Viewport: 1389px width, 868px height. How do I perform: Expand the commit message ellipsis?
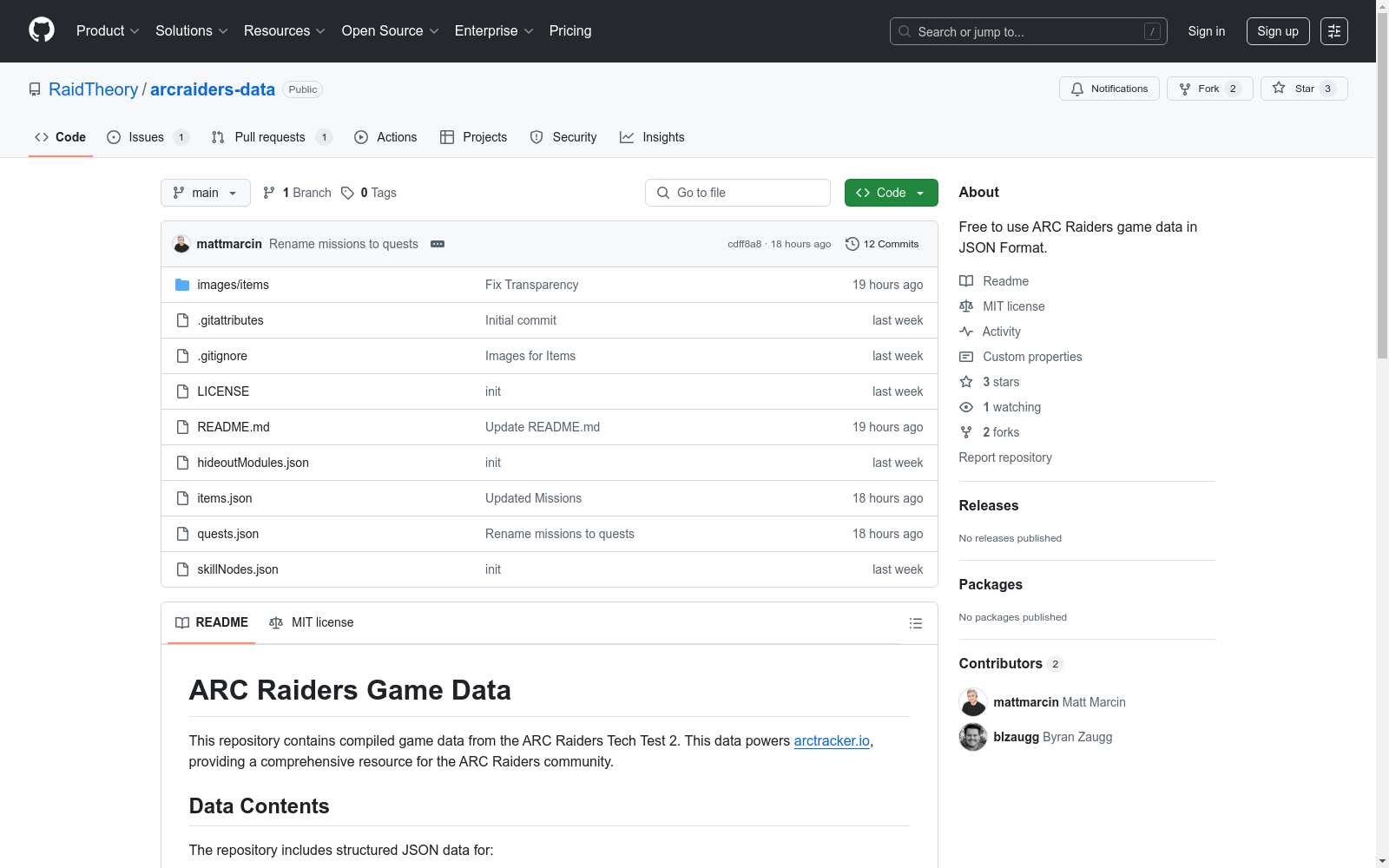point(438,244)
